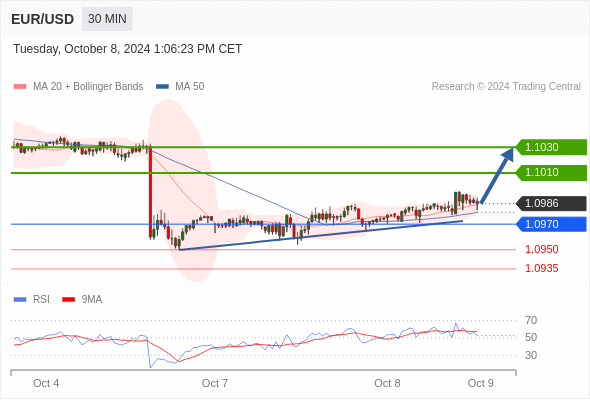Click the Oct 4 date axis label
The height and width of the screenshot is (400, 590).
pyautogui.click(x=46, y=383)
